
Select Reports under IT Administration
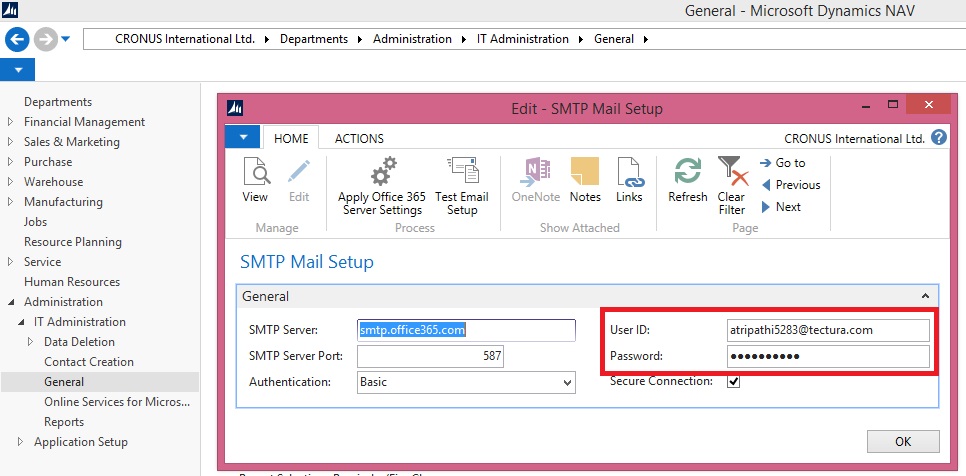click(64, 422)
